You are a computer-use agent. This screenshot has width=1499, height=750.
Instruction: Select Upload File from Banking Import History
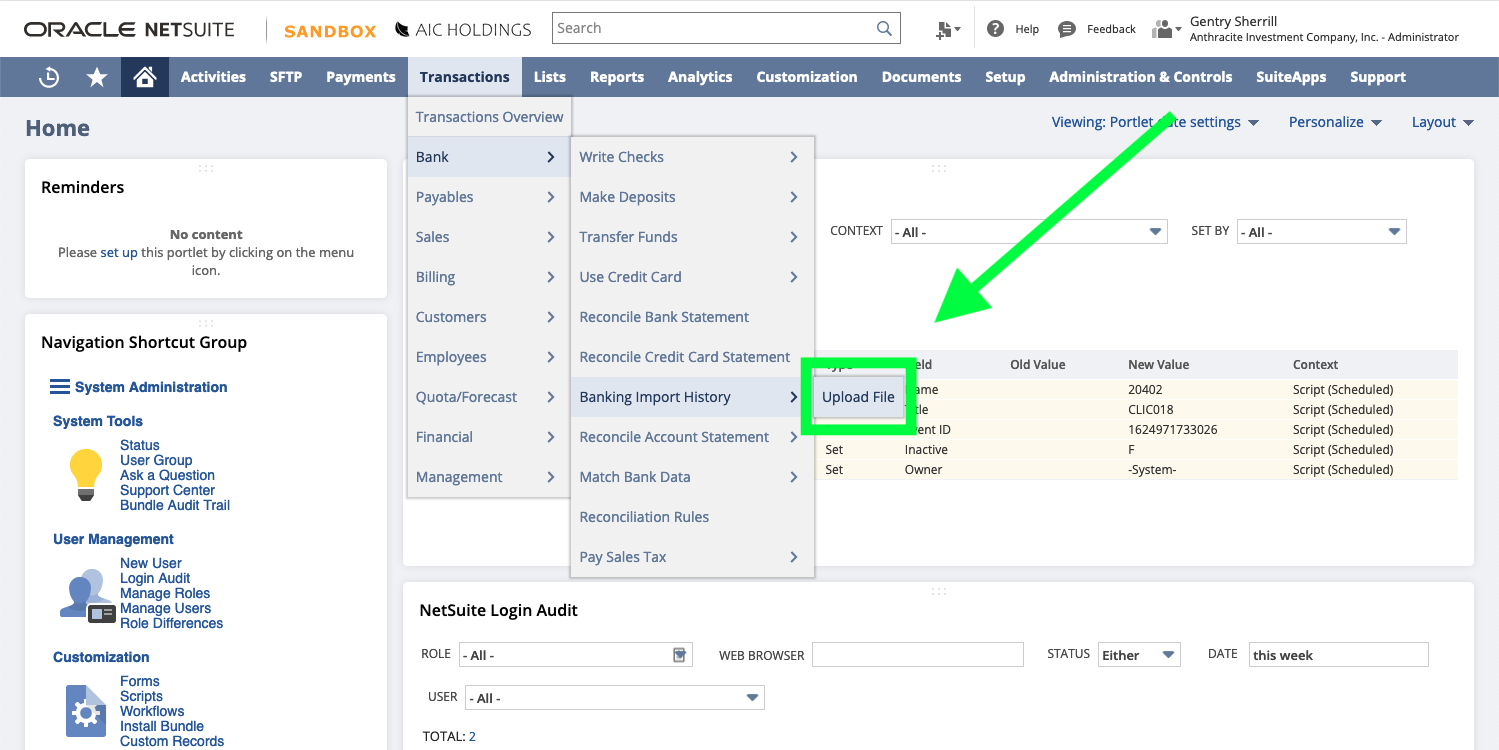click(857, 397)
